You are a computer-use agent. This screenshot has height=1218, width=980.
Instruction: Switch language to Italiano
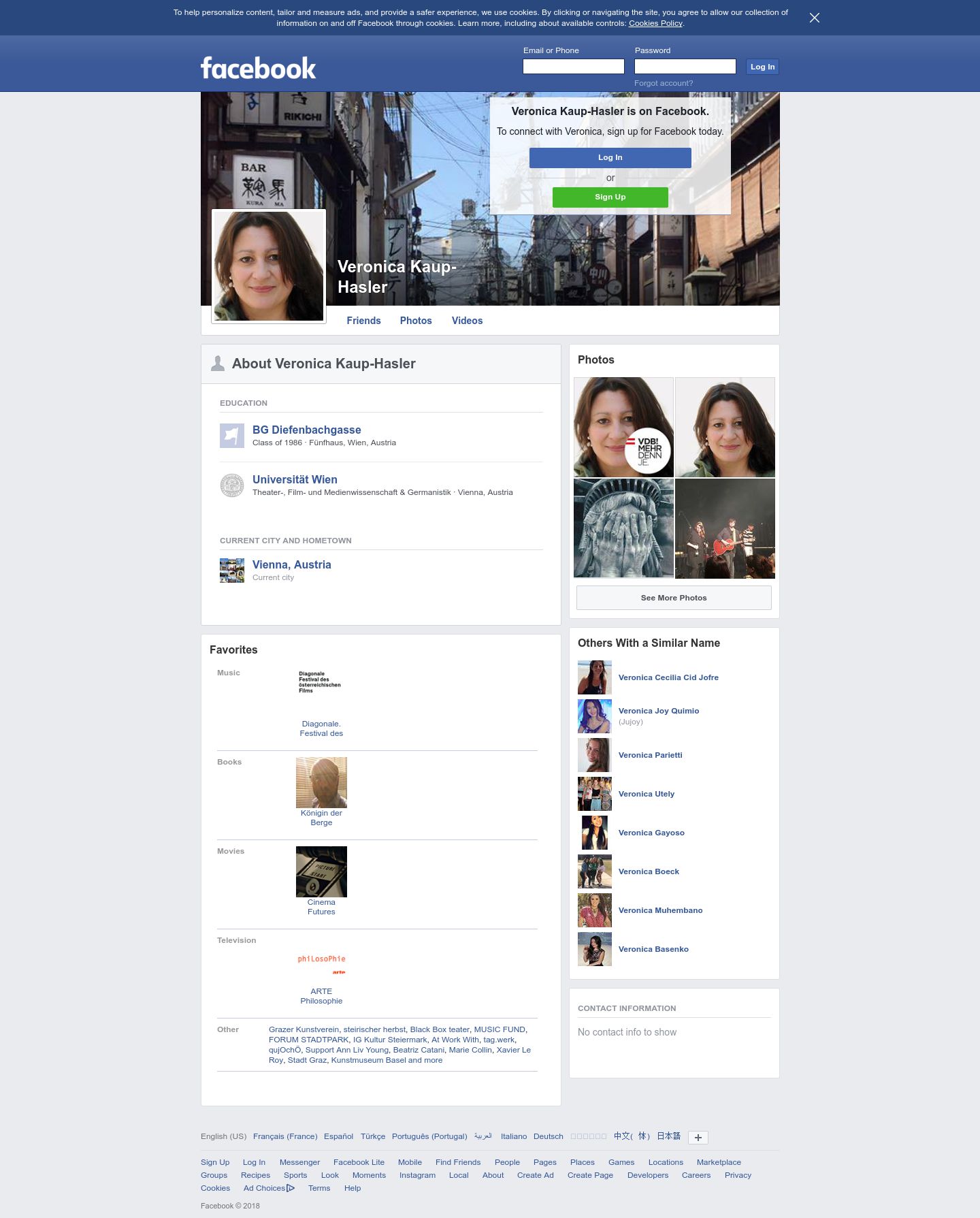click(514, 1136)
